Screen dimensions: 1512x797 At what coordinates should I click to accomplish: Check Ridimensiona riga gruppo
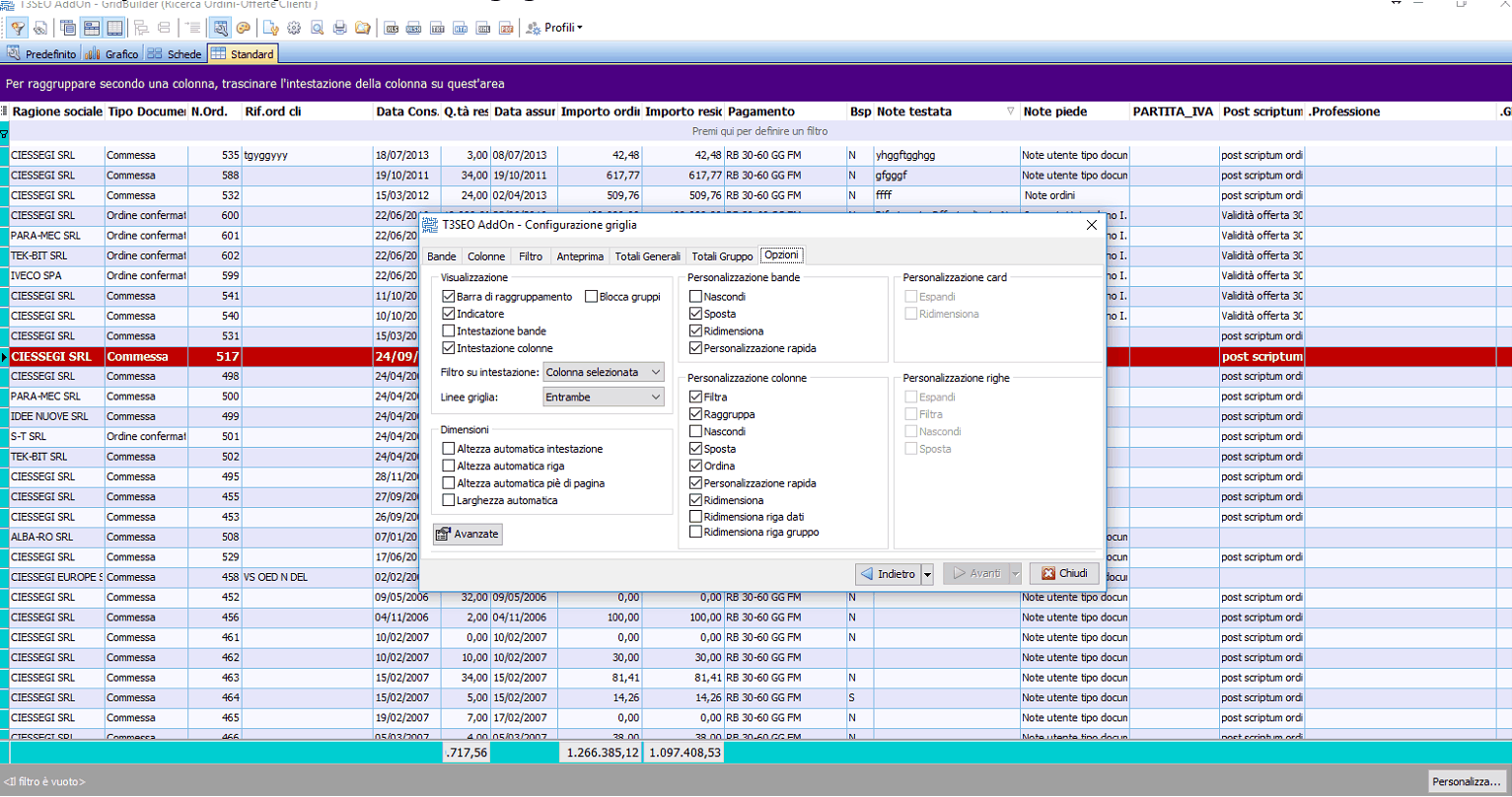click(x=695, y=532)
